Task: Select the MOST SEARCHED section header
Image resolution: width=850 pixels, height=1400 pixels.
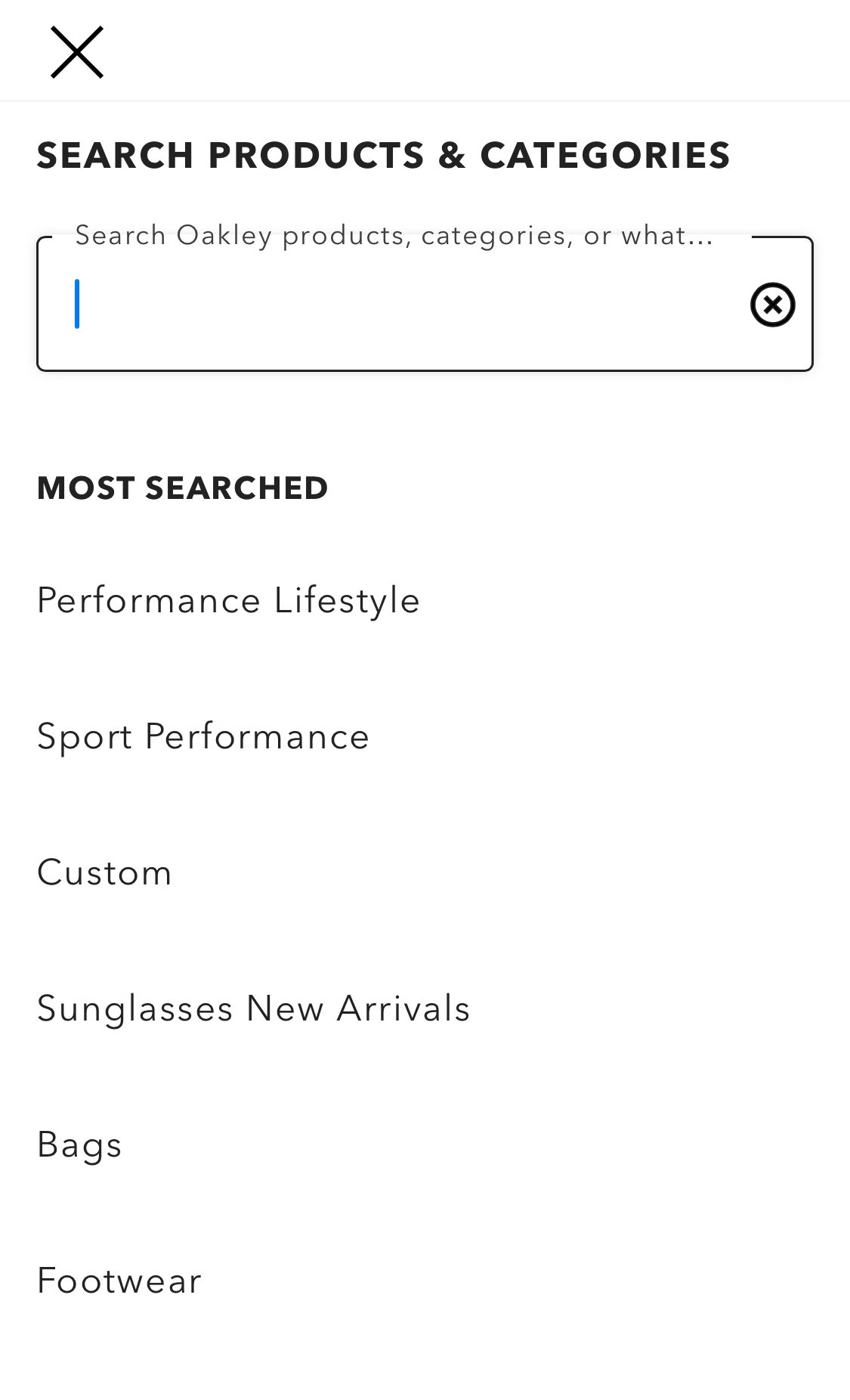Action: coord(182,488)
